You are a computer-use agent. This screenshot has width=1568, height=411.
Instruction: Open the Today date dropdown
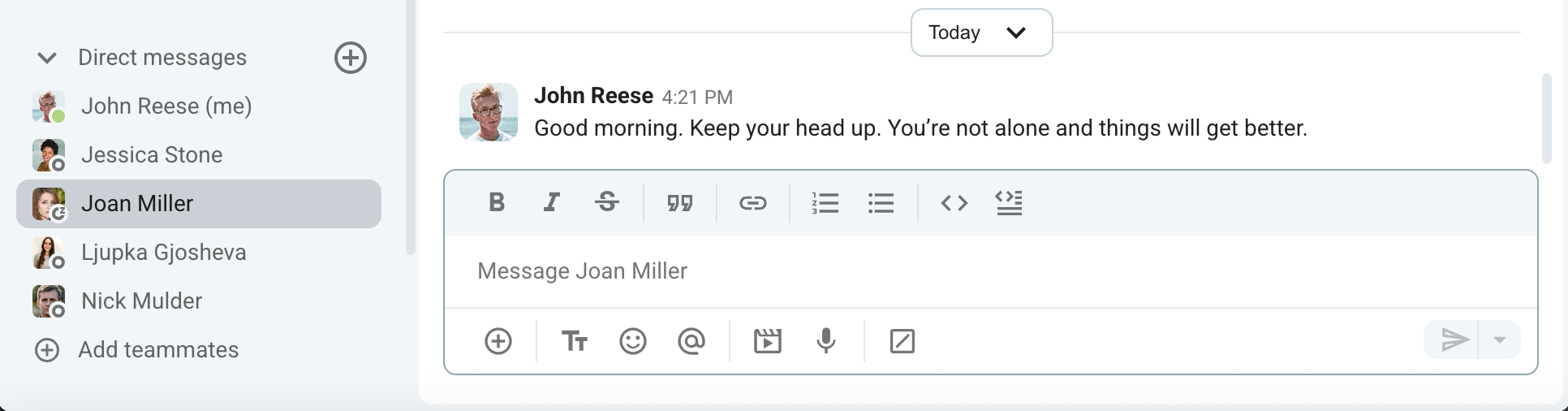click(981, 32)
